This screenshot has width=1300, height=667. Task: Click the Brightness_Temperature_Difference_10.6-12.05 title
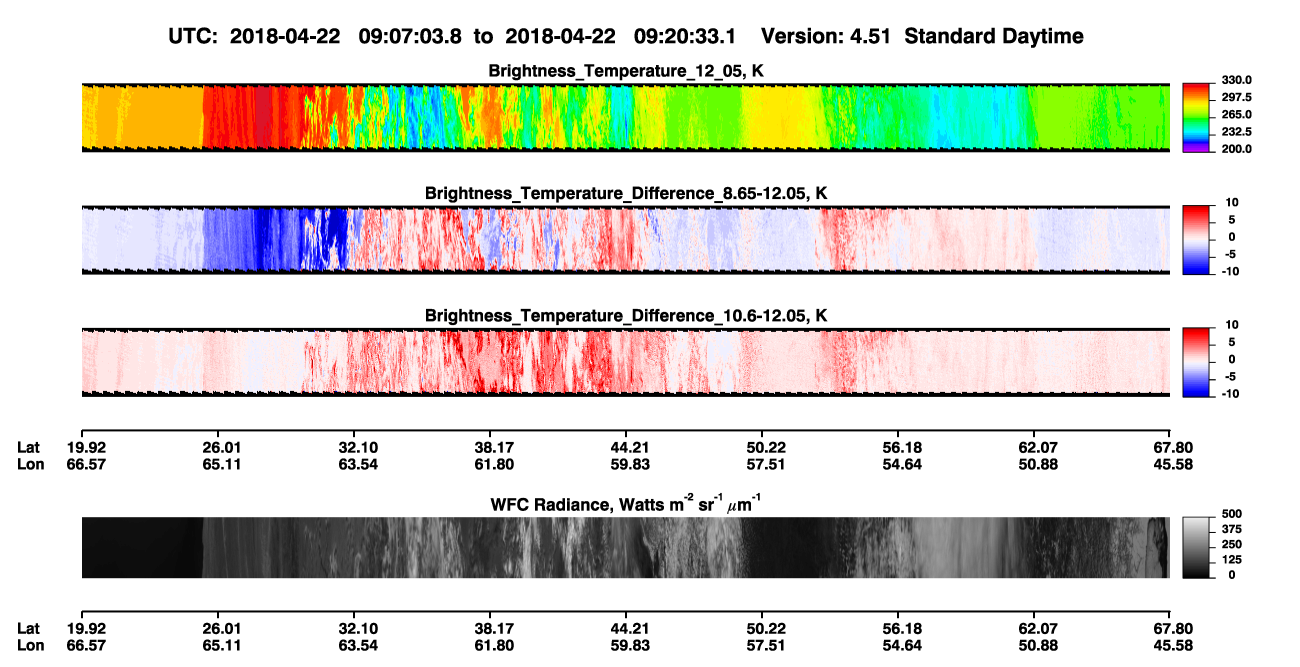(x=626, y=315)
